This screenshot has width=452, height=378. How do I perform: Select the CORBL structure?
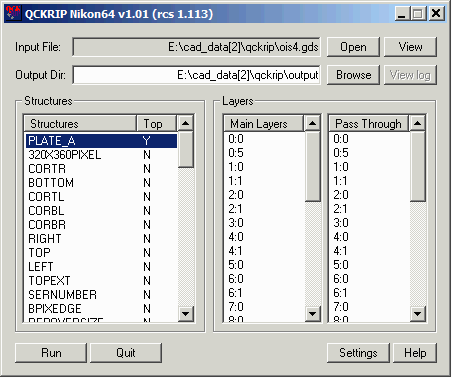(x=101, y=211)
